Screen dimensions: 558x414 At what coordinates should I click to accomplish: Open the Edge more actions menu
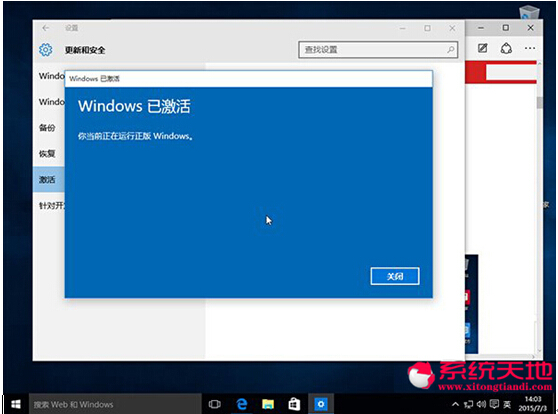pos(530,48)
